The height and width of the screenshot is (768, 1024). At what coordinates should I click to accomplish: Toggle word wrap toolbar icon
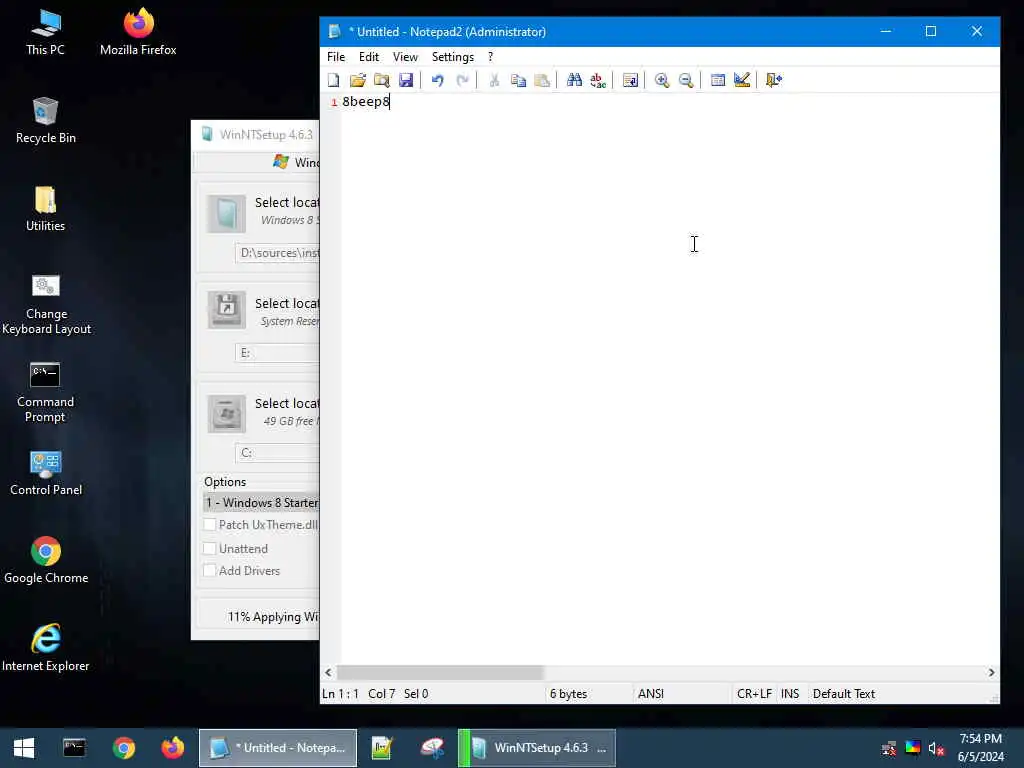pyautogui.click(x=630, y=80)
